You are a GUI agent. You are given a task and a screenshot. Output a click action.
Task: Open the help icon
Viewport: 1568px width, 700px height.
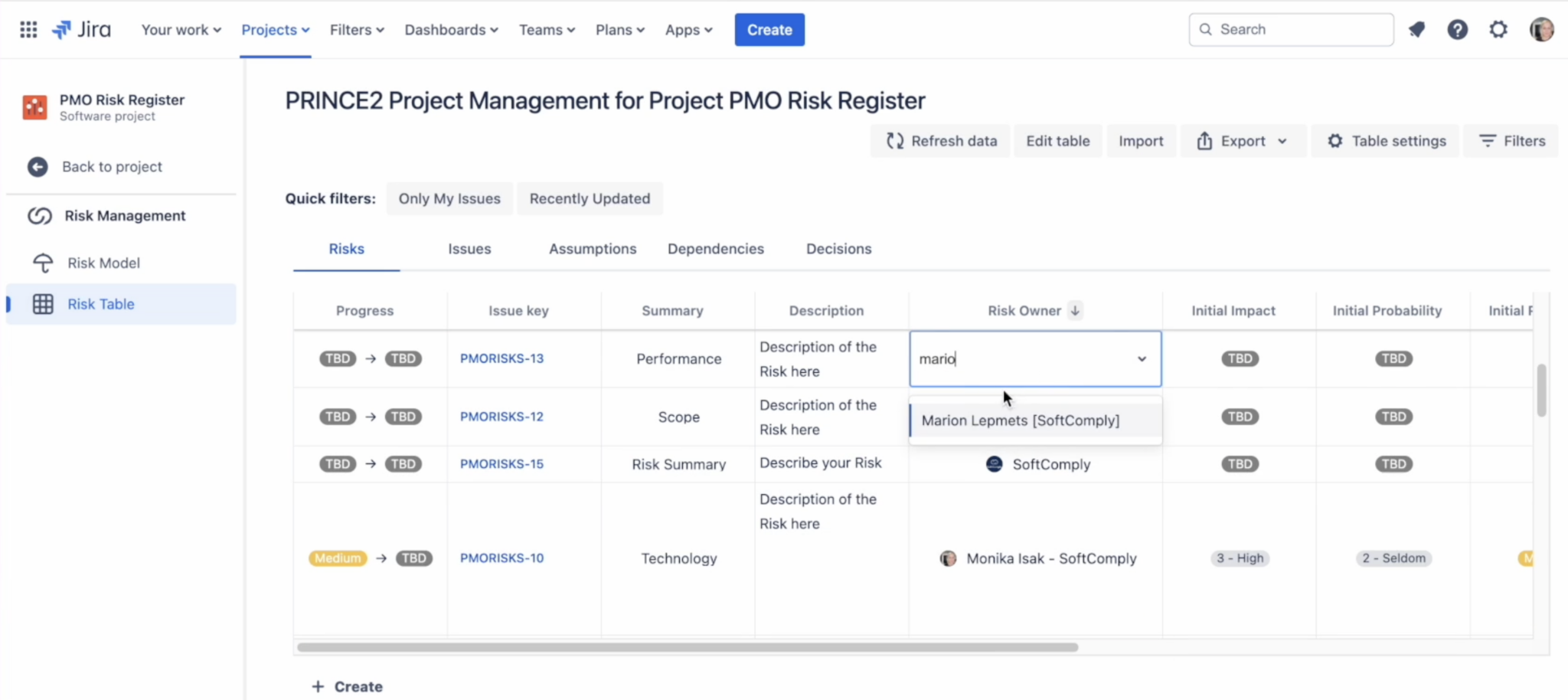point(1458,29)
